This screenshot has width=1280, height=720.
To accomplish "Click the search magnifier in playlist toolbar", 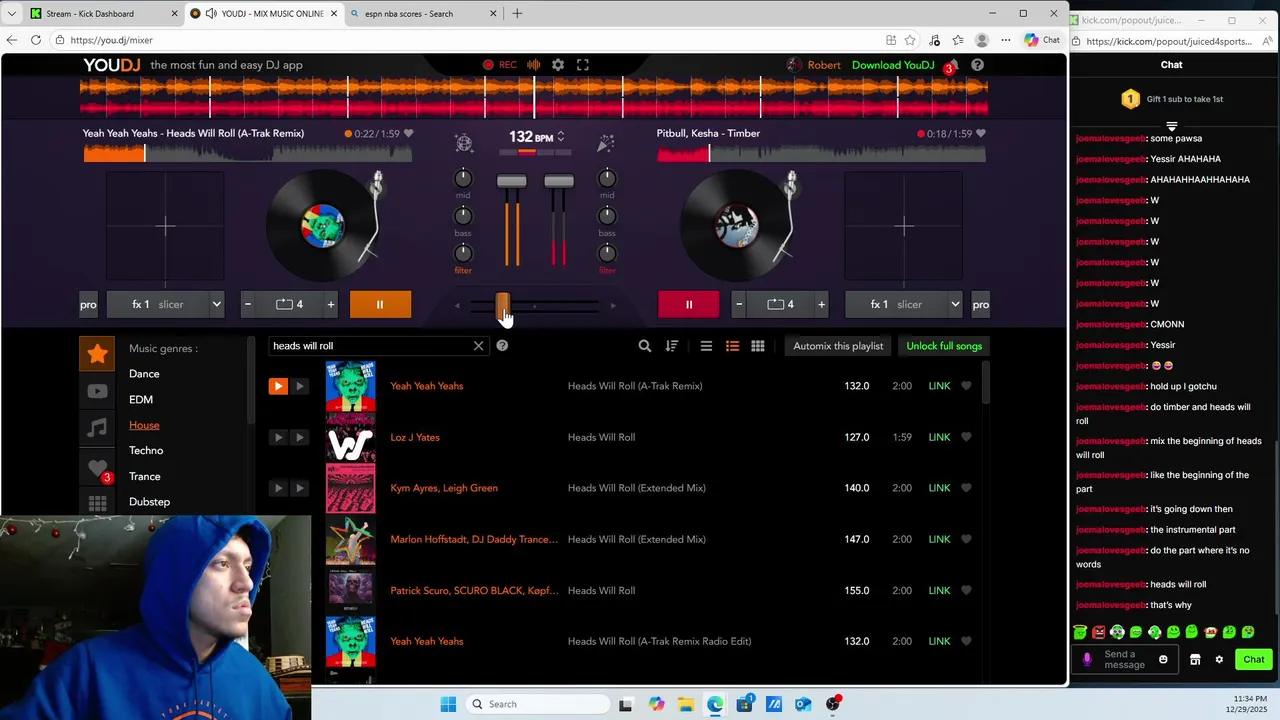I will coord(645,346).
